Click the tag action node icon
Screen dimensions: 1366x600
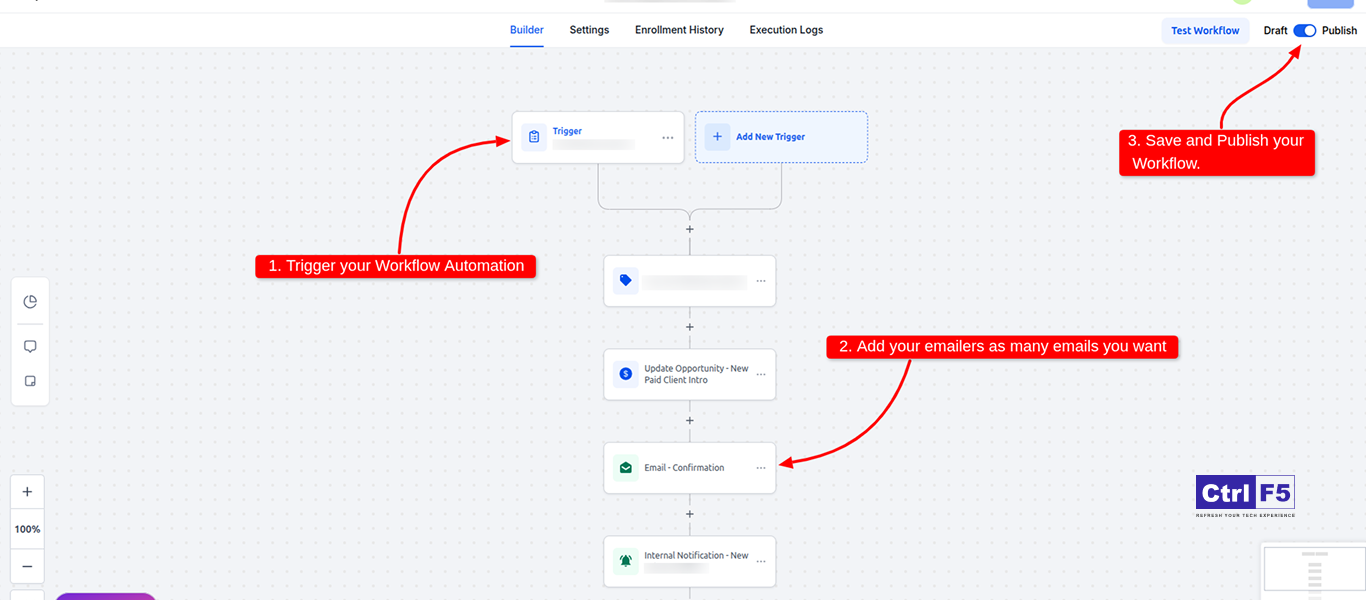tap(626, 281)
